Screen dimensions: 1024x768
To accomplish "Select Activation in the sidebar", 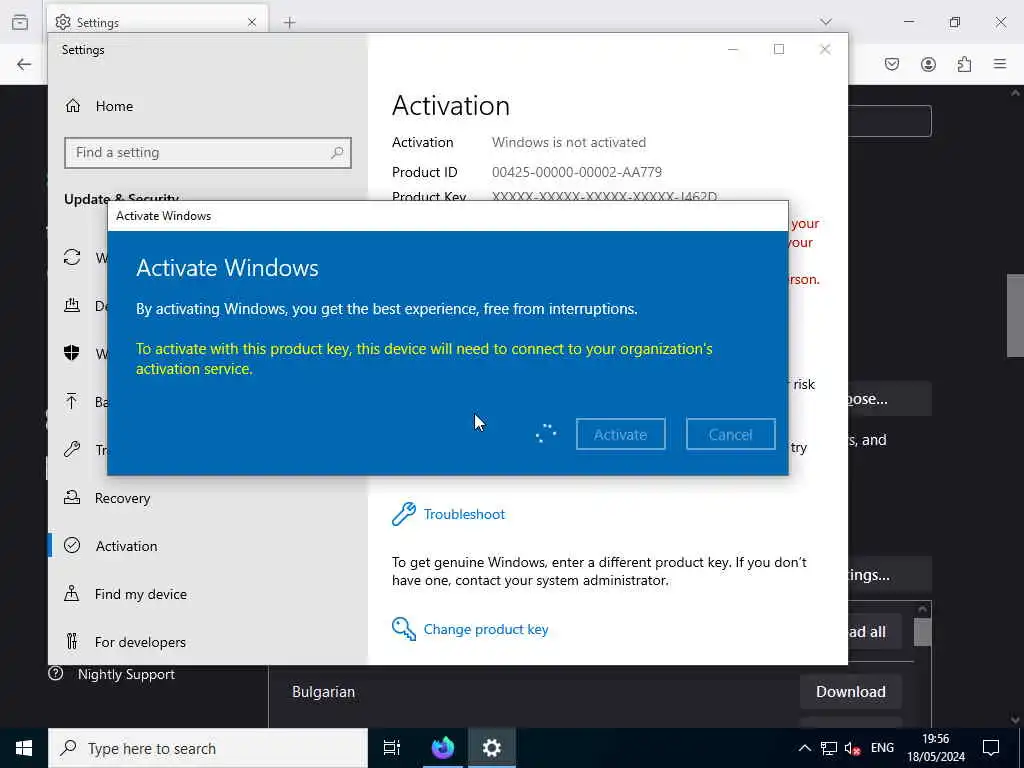I will (126, 546).
